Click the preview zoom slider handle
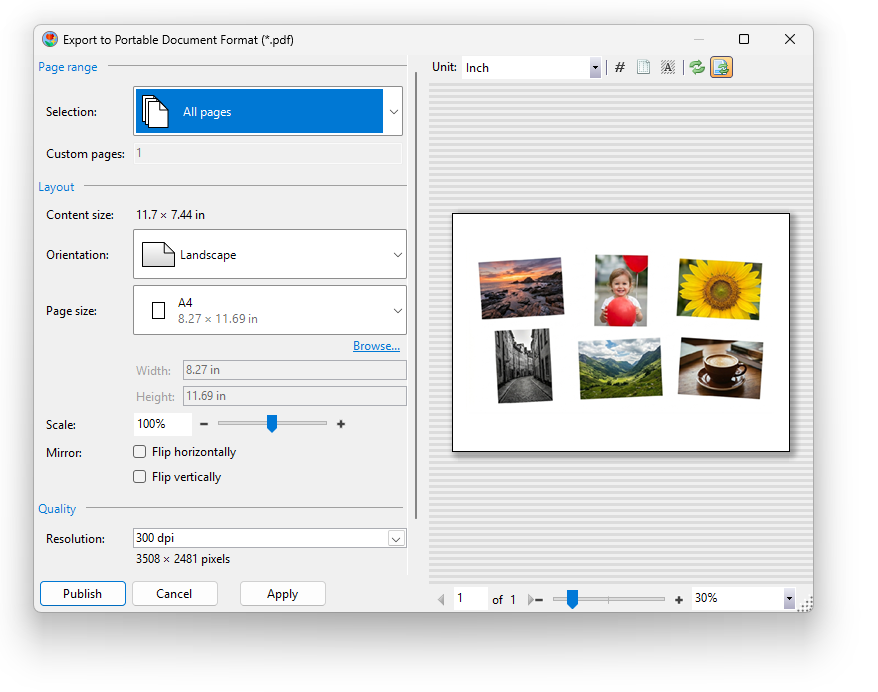This screenshot has width=878, height=692. point(572,599)
